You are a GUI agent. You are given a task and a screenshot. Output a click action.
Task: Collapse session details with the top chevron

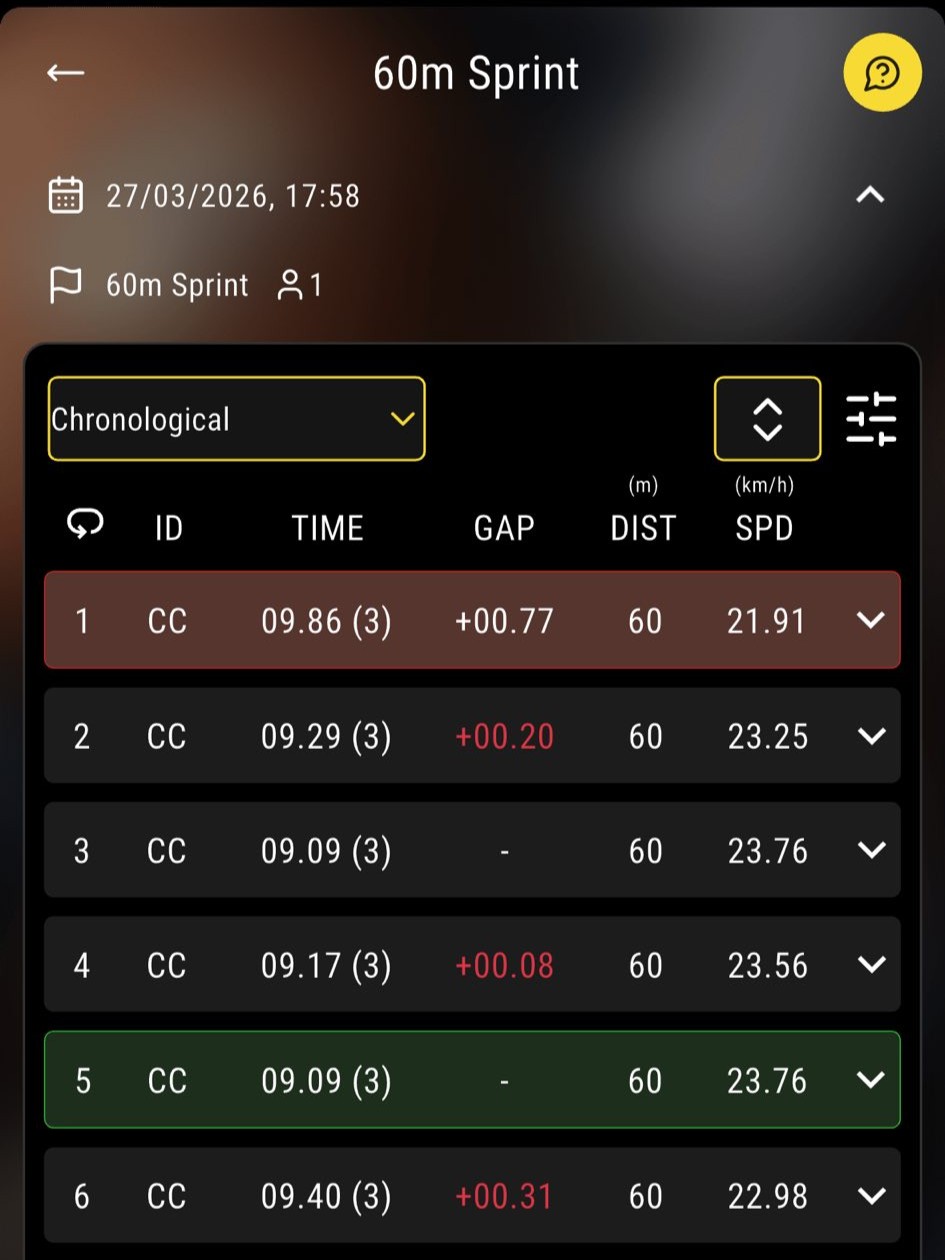pos(870,195)
